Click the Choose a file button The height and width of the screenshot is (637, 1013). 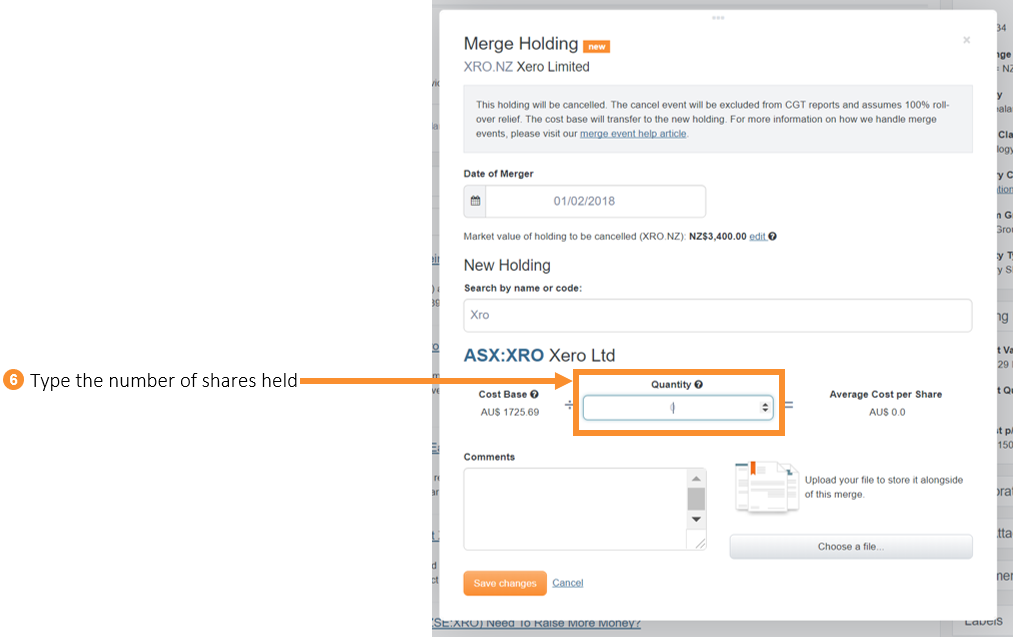tap(850, 546)
